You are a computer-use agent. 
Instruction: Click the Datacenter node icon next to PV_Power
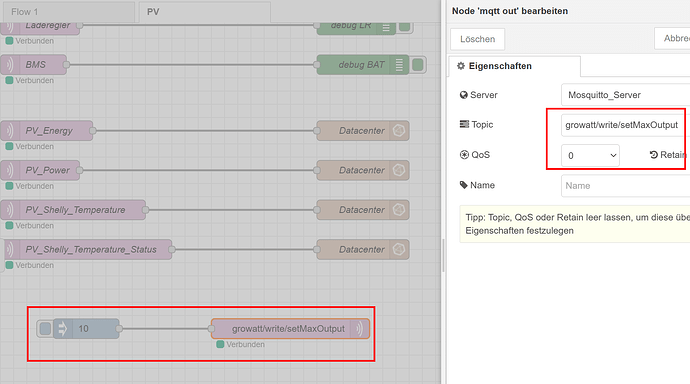(x=399, y=170)
